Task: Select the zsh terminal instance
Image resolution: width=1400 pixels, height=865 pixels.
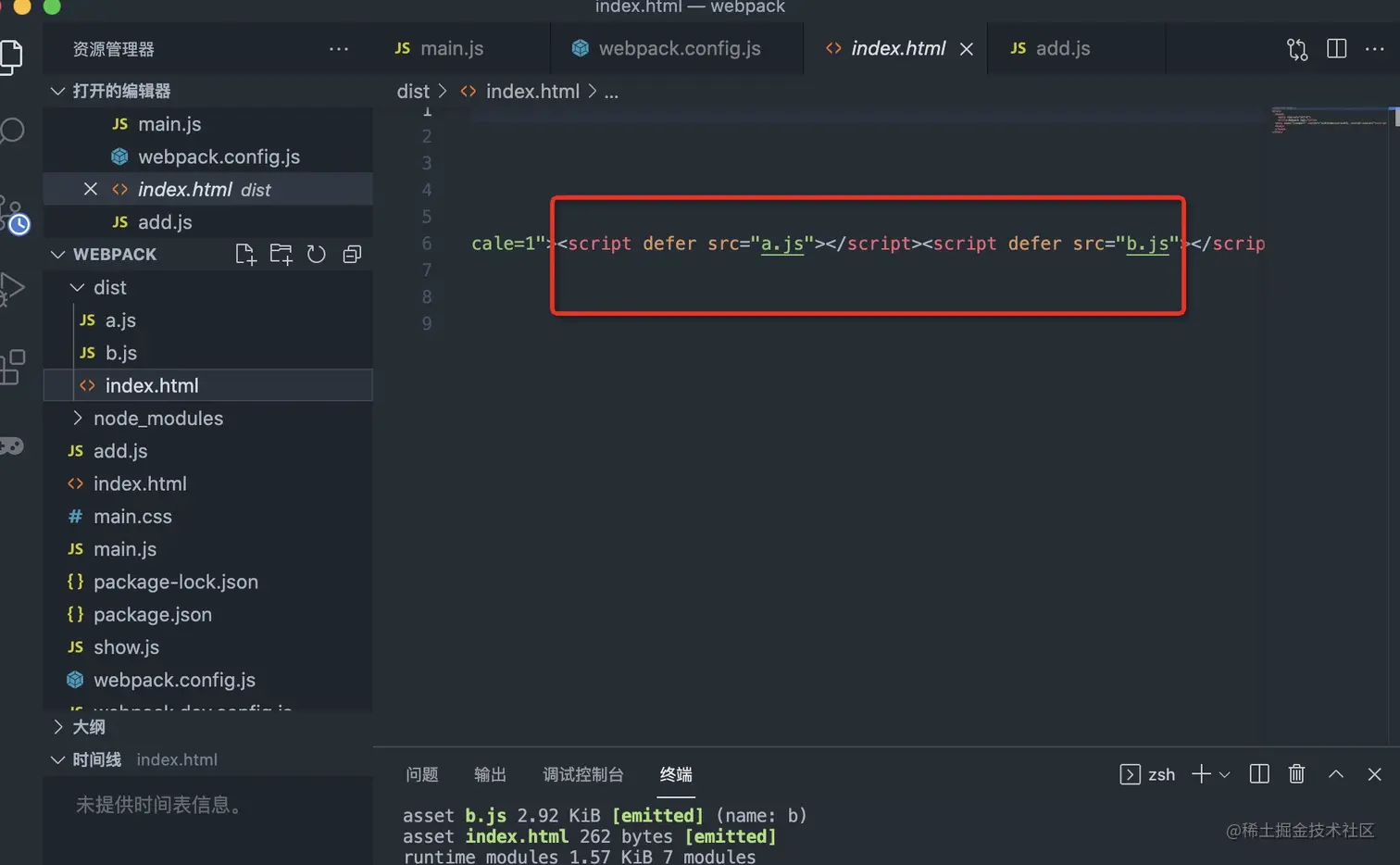Action: 1147,774
